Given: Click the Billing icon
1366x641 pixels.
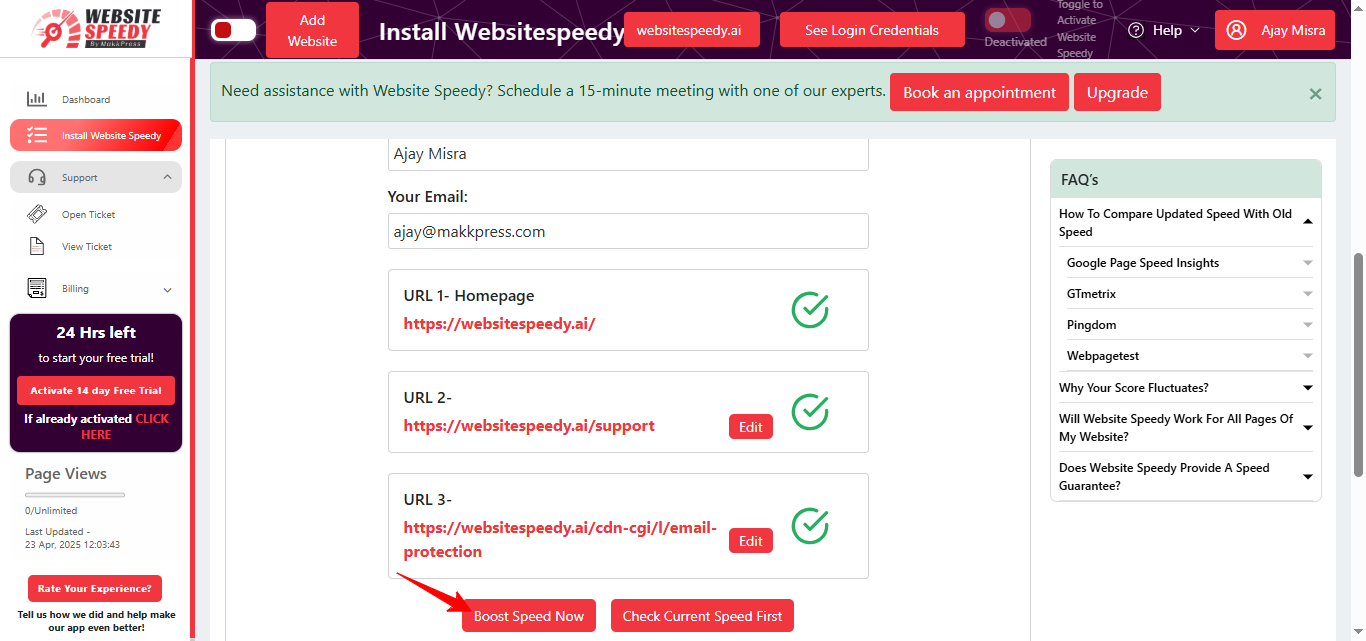Looking at the screenshot, I should pyautogui.click(x=37, y=288).
